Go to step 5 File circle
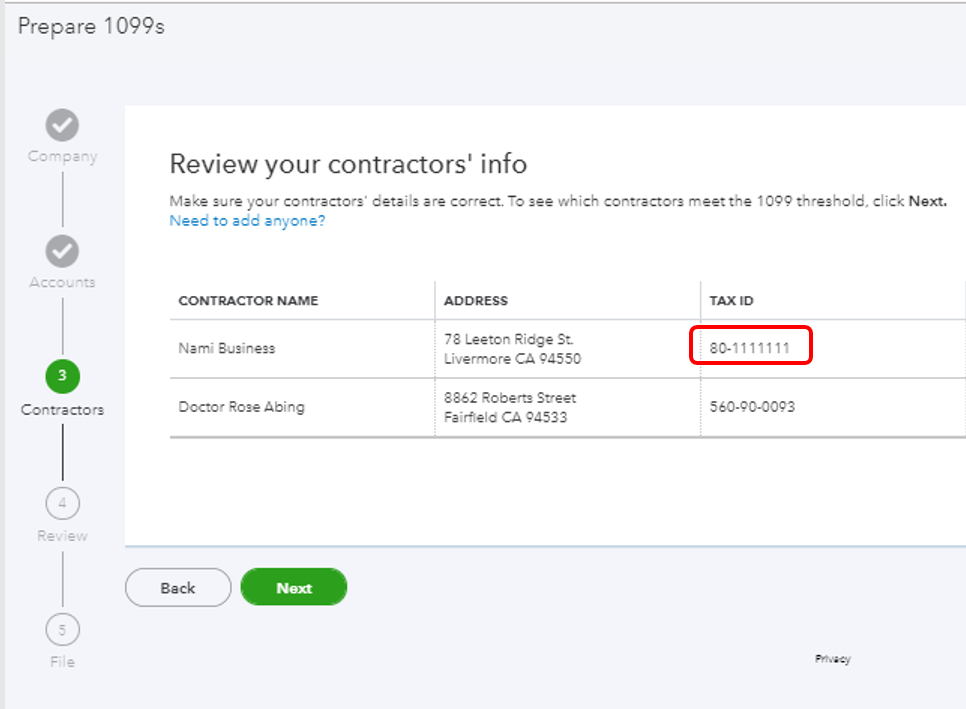 (62, 629)
